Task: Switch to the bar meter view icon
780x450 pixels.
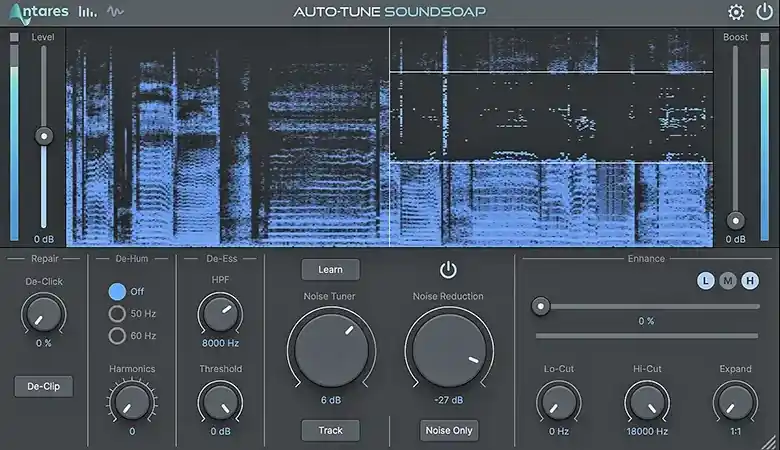Action: click(x=87, y=11)
